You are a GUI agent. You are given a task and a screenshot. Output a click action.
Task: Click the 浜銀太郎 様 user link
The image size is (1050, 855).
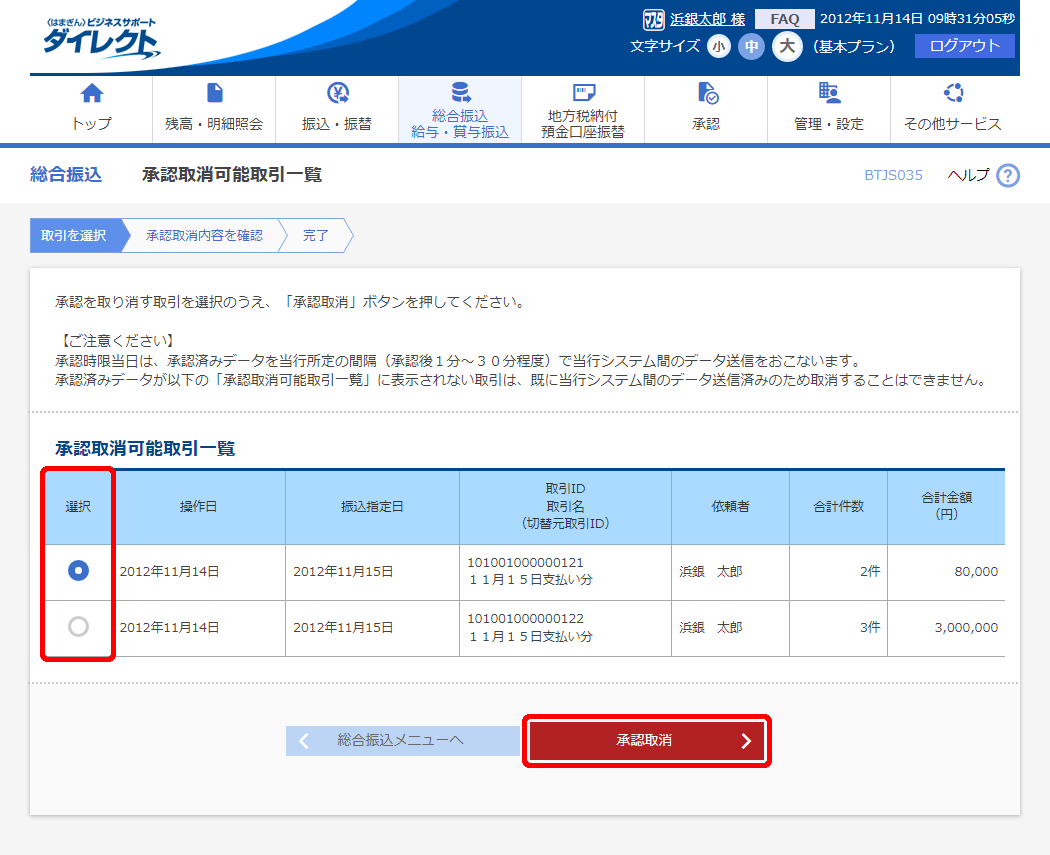(707, 19)
